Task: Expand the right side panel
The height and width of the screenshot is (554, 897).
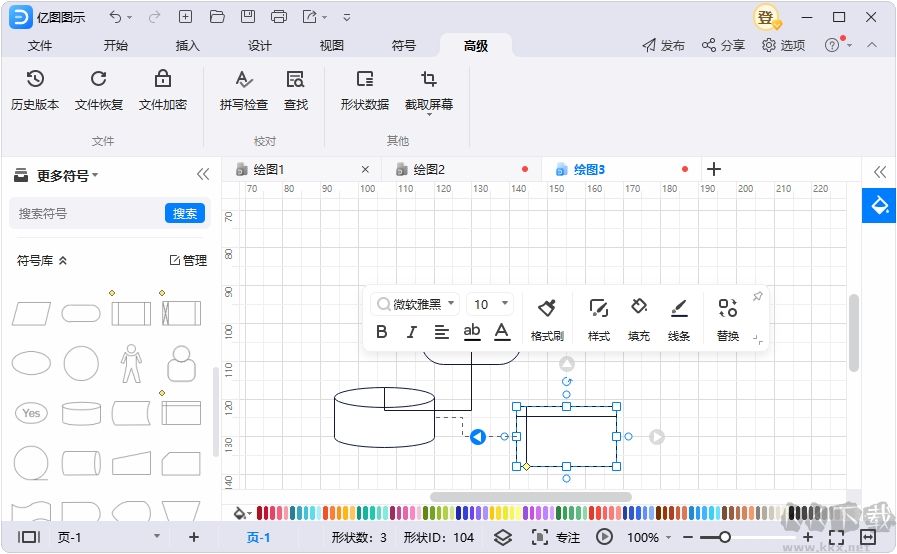Action: [x=880, y=172]
